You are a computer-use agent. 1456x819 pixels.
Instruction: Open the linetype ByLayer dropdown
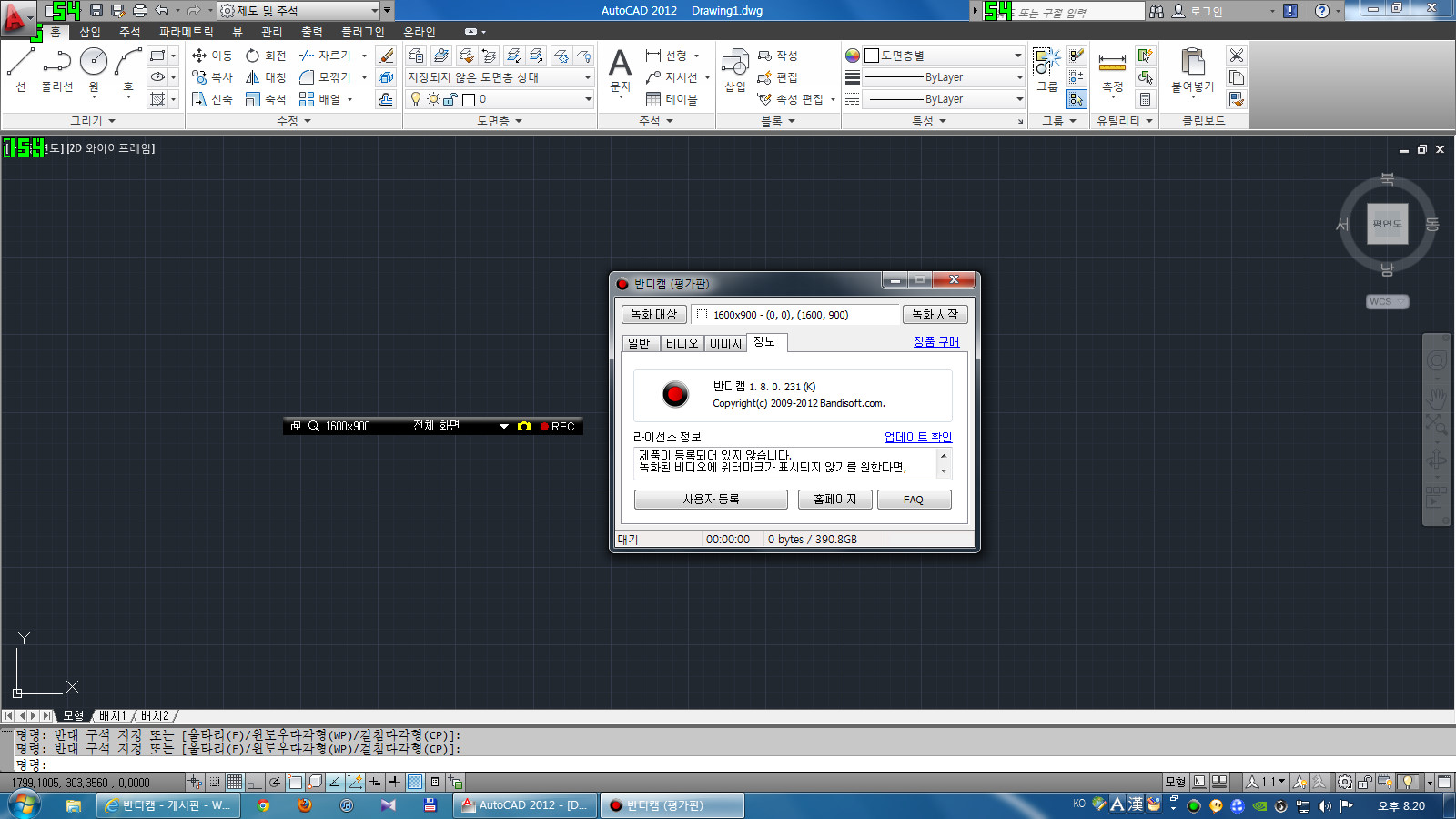944,99
